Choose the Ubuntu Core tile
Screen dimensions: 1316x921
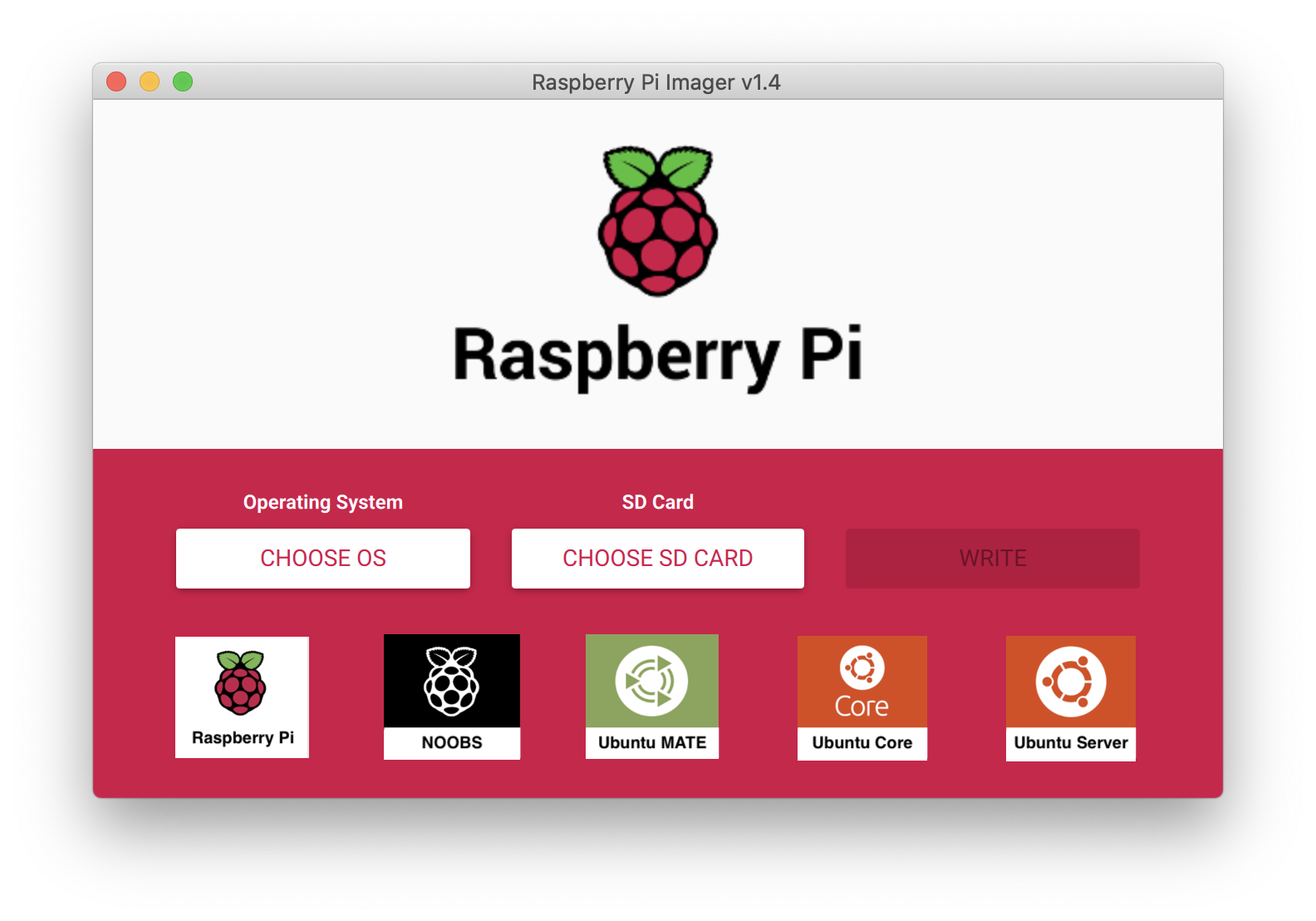862,698
